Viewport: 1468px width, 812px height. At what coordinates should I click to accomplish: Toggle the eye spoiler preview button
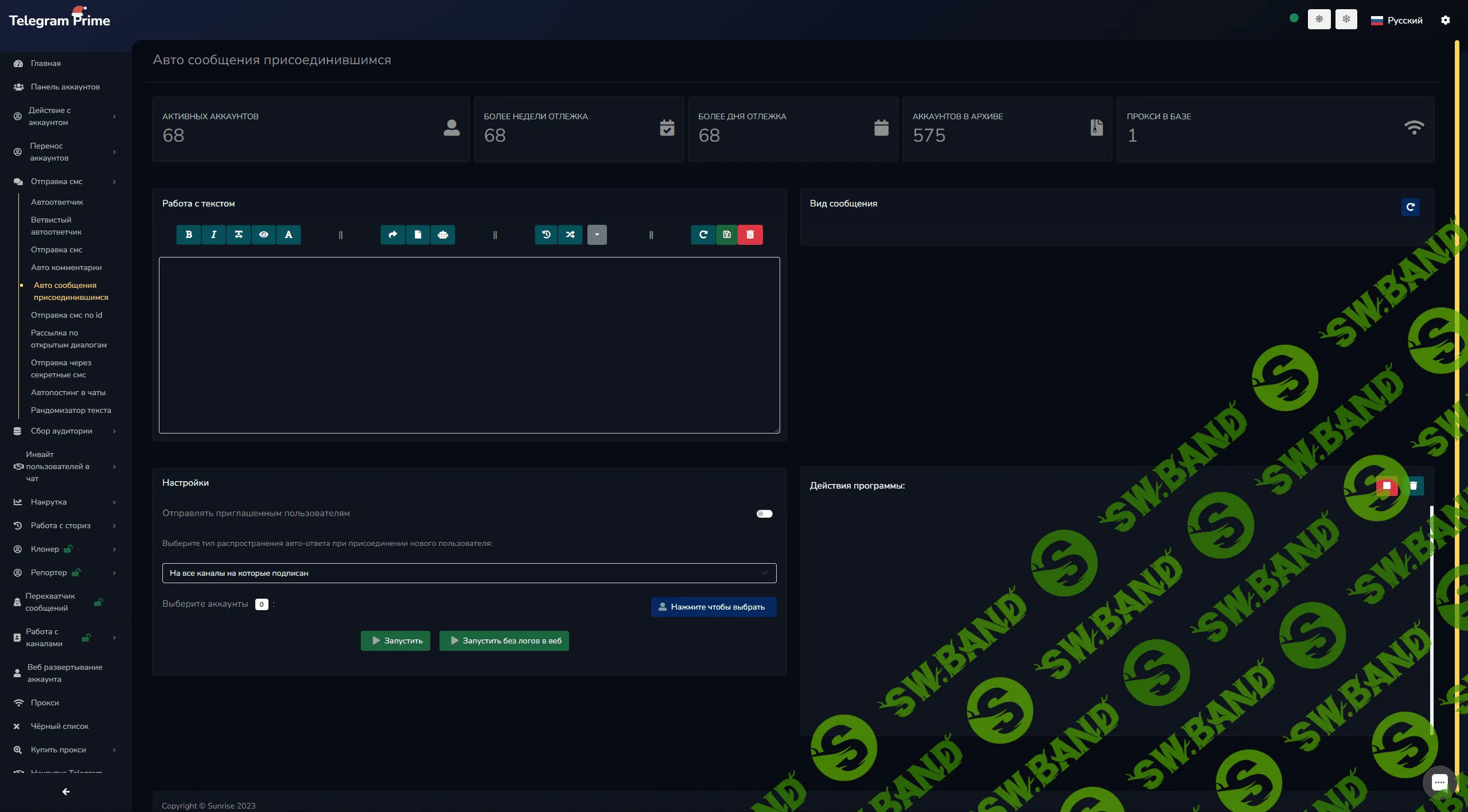click(x=263, y=235)
